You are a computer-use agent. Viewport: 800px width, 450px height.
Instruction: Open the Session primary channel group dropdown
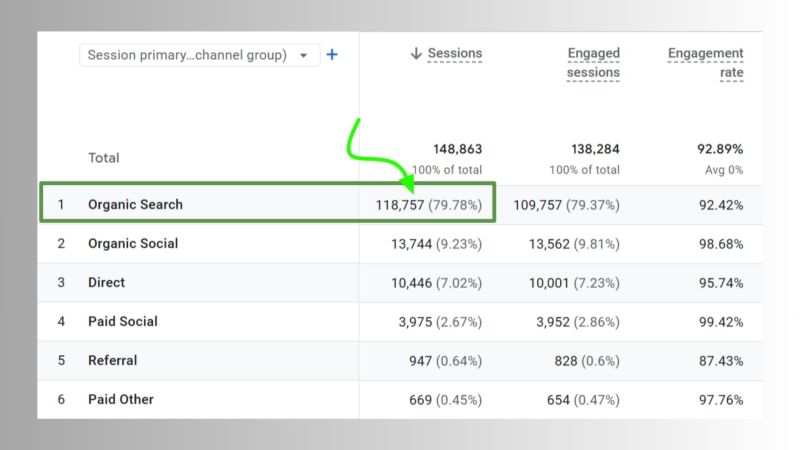(199, 55)
